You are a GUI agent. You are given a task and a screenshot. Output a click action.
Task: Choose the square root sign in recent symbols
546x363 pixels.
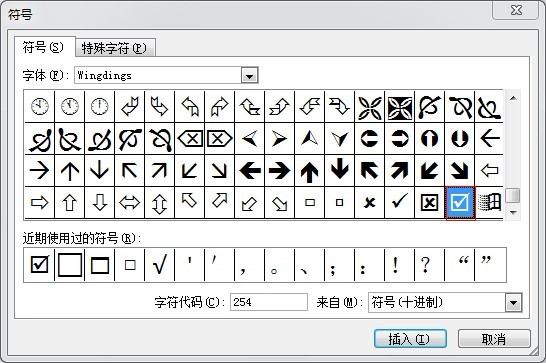coord(159,265)
